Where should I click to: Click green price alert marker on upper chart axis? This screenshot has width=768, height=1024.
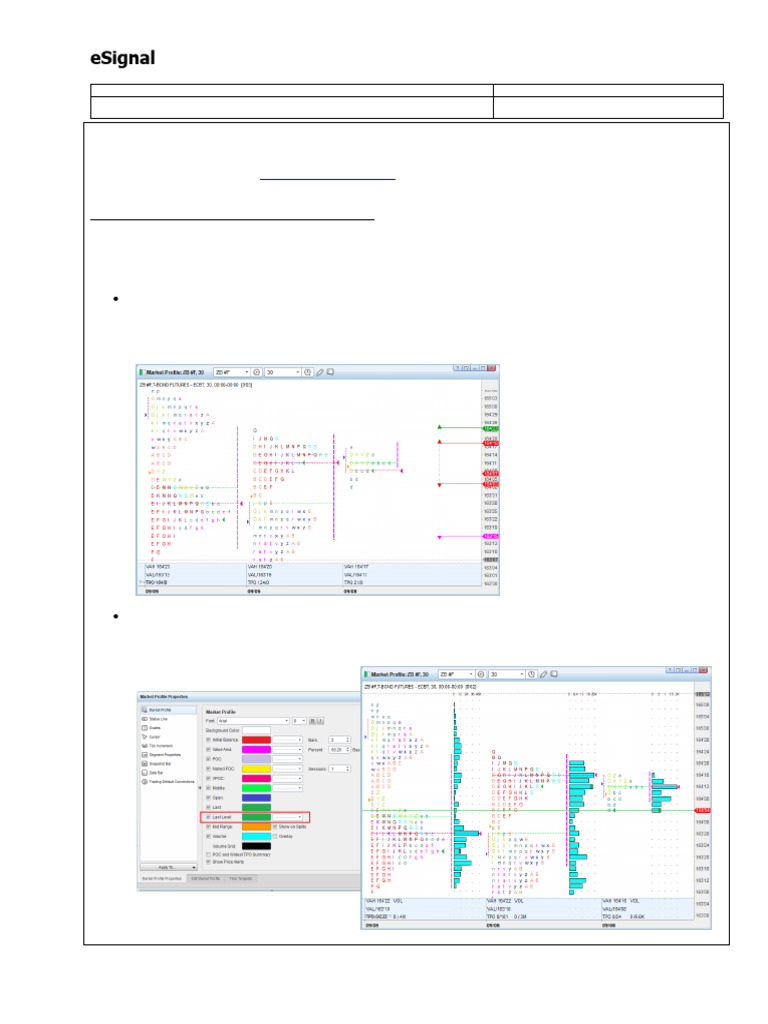pyautogui.click(x=490, y=428)
